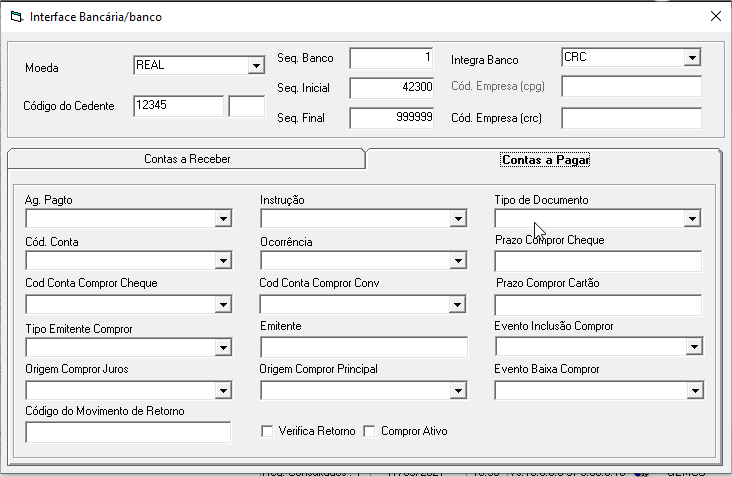
Task: Click the Prazo Compror Cartão input field
Action: (598, 305)
